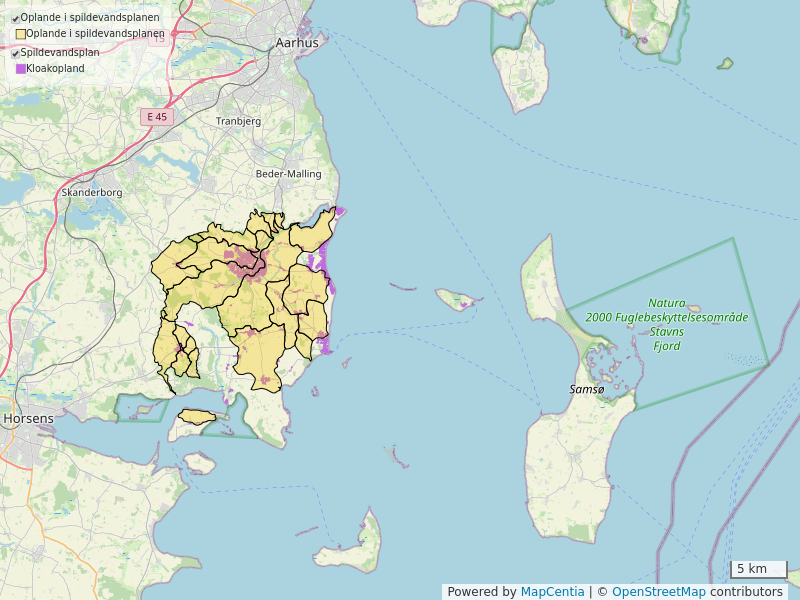Uncheck the Spildevandsplan layer checkbox

click(x=15, y=53)
